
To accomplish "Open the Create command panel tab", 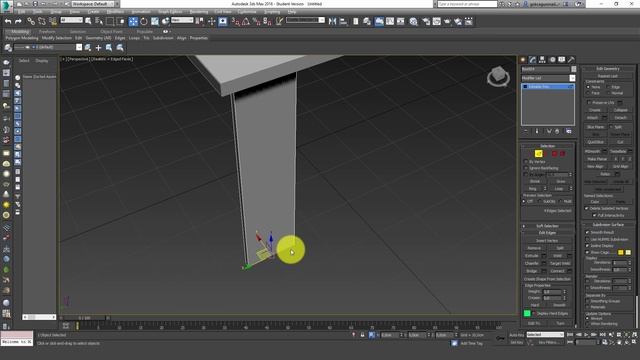I will [x=523, y=60].
